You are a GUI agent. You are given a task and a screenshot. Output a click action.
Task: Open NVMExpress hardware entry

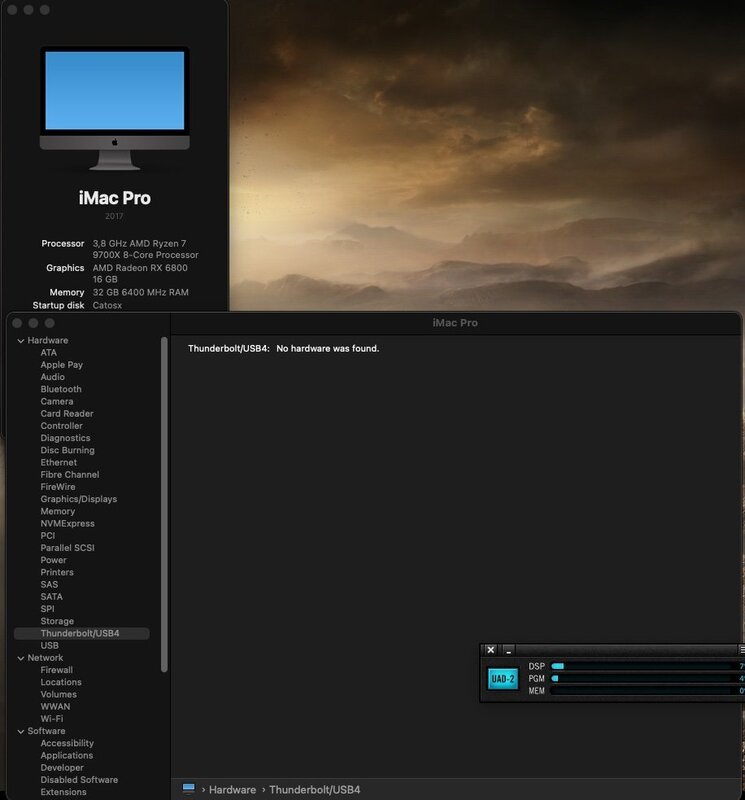point(67,524)
